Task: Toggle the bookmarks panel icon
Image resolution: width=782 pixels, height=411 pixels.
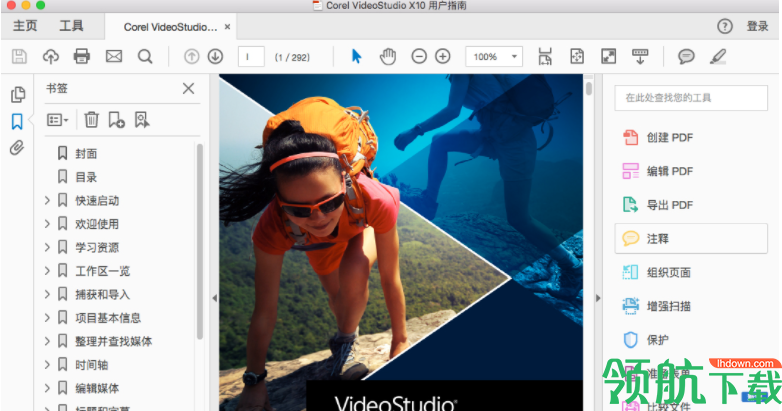Action: click(x=17, y=121)
